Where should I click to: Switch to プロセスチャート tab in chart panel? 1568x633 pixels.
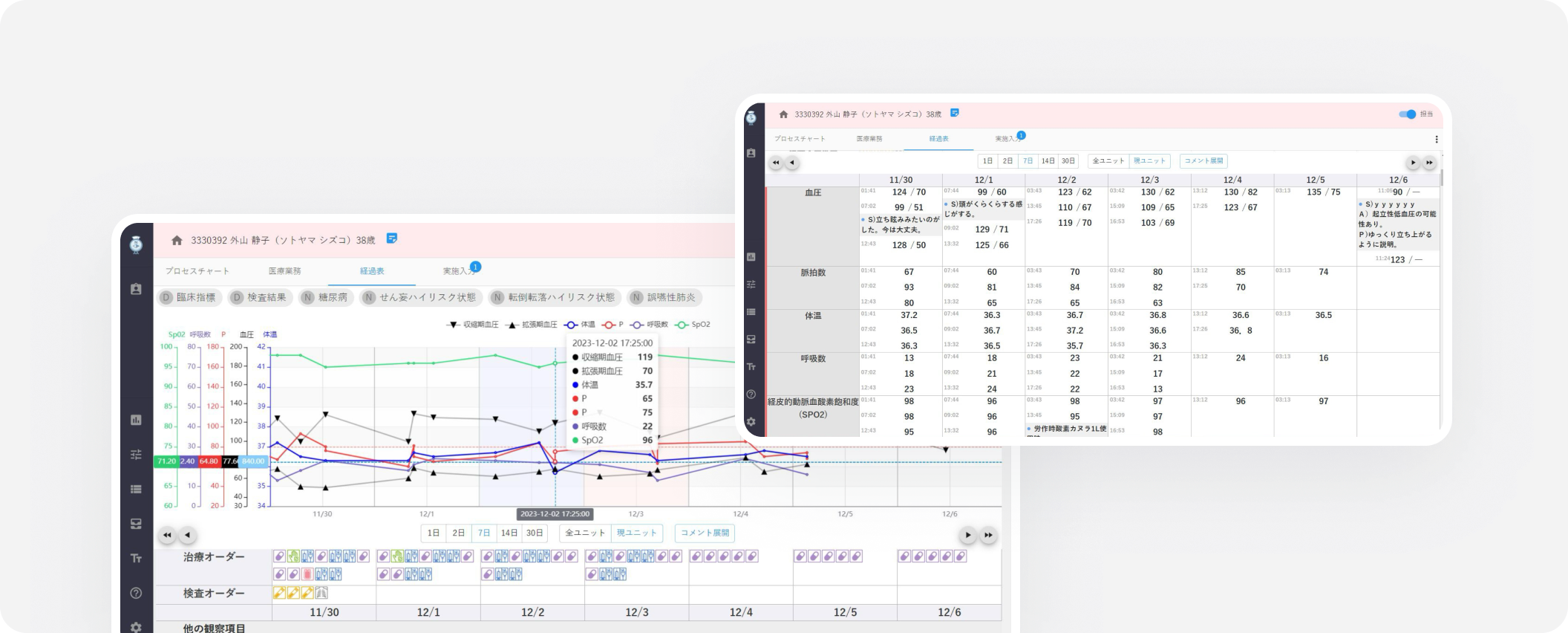197,271
